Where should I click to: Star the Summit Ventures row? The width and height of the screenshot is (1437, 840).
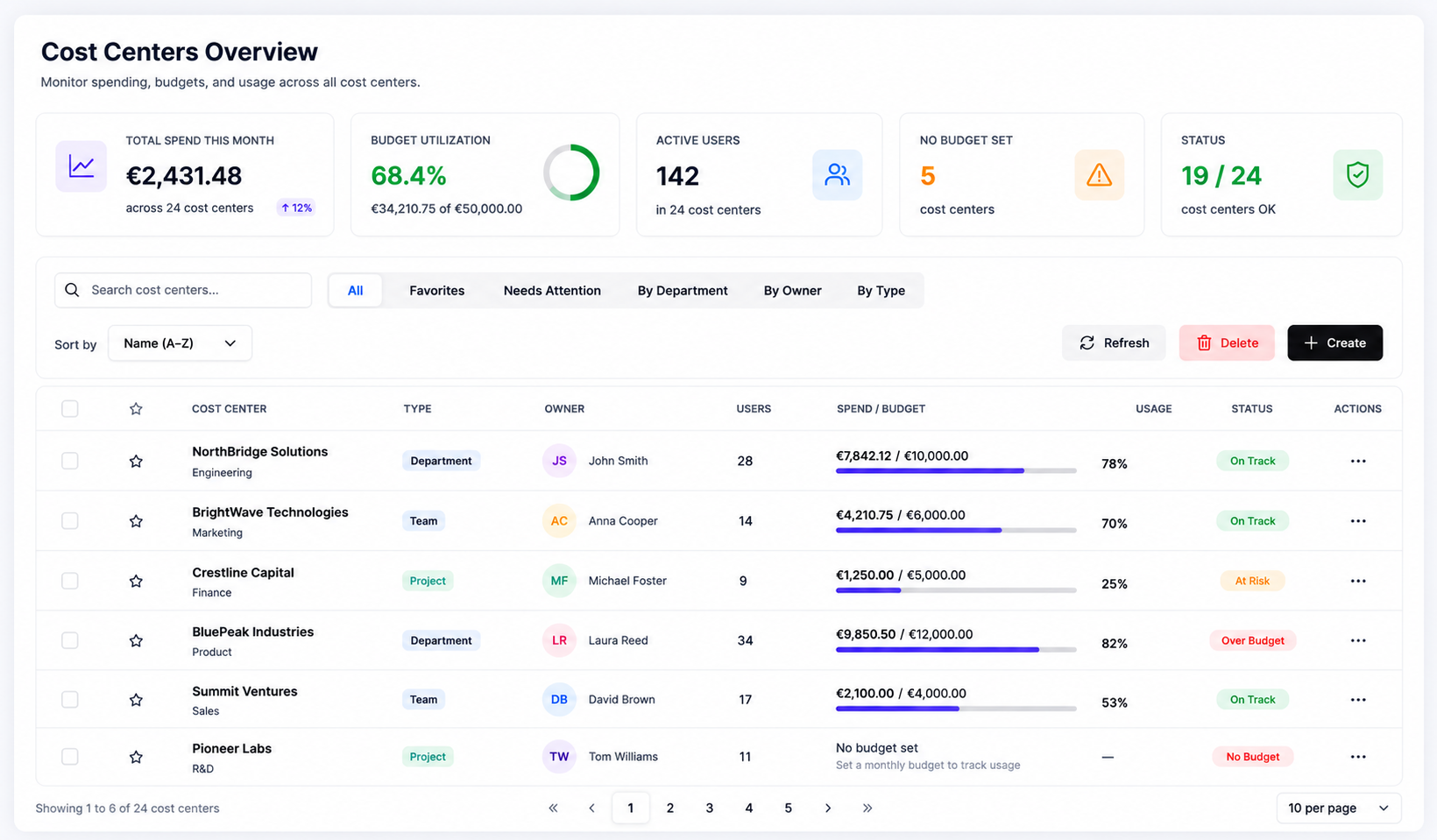136,700
